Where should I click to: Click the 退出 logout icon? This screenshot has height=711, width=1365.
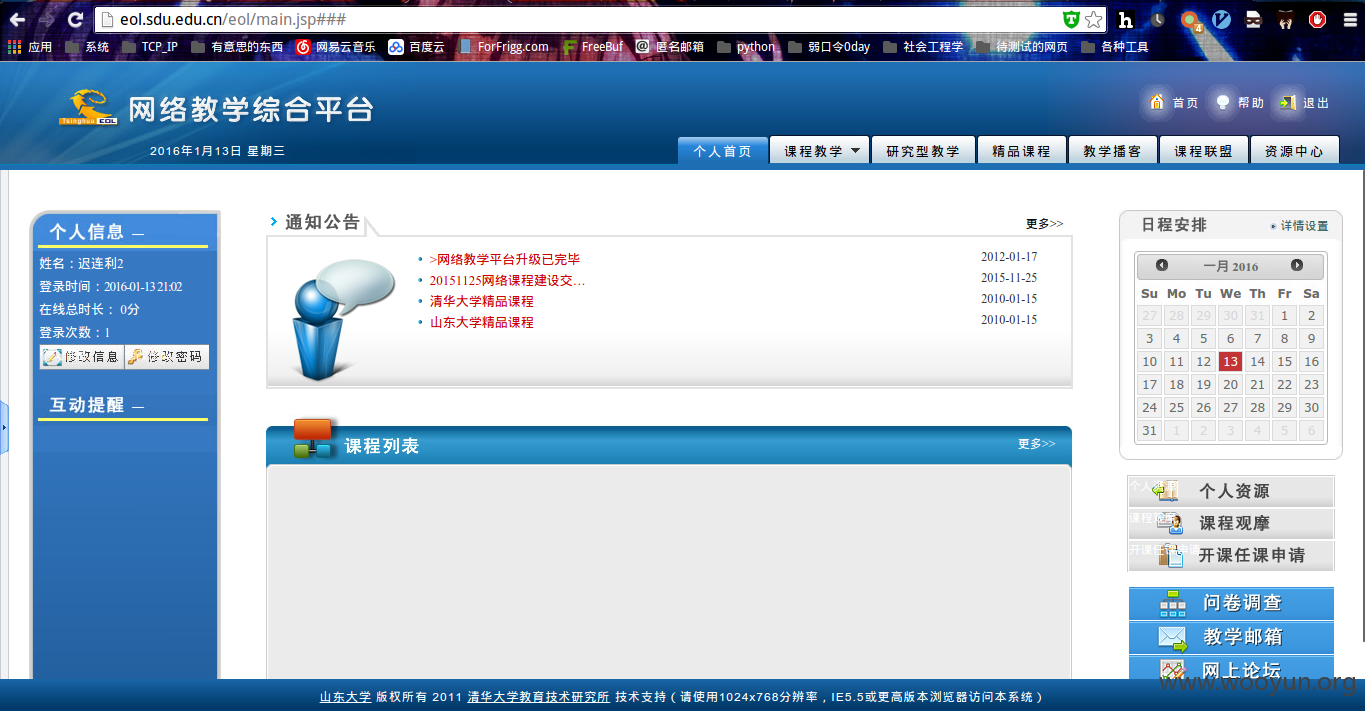pyautogui.click(x=1287, y=102)
